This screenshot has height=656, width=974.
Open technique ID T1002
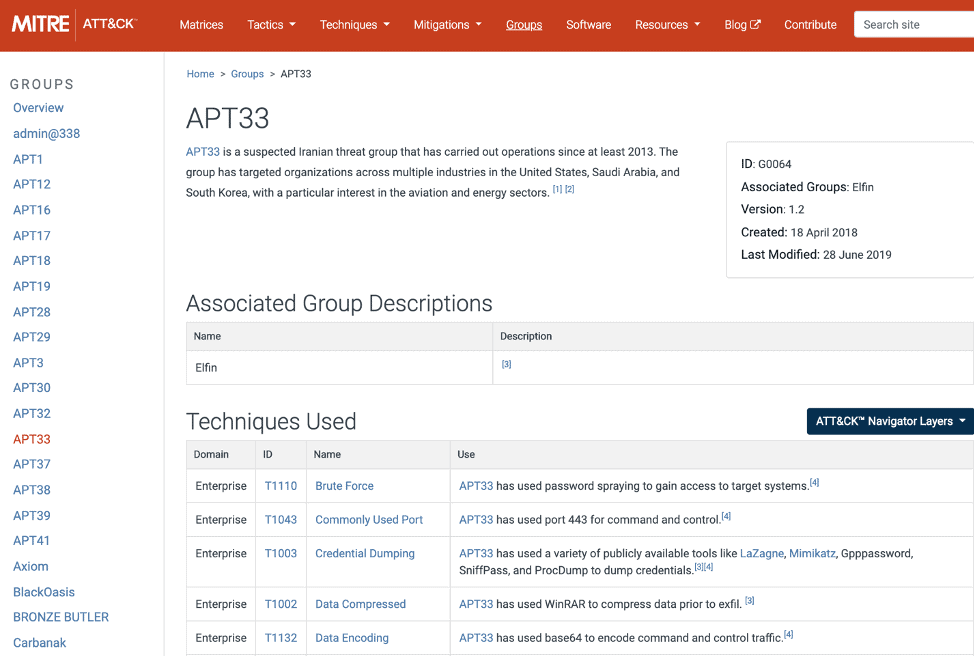click(x=281, y=604)
